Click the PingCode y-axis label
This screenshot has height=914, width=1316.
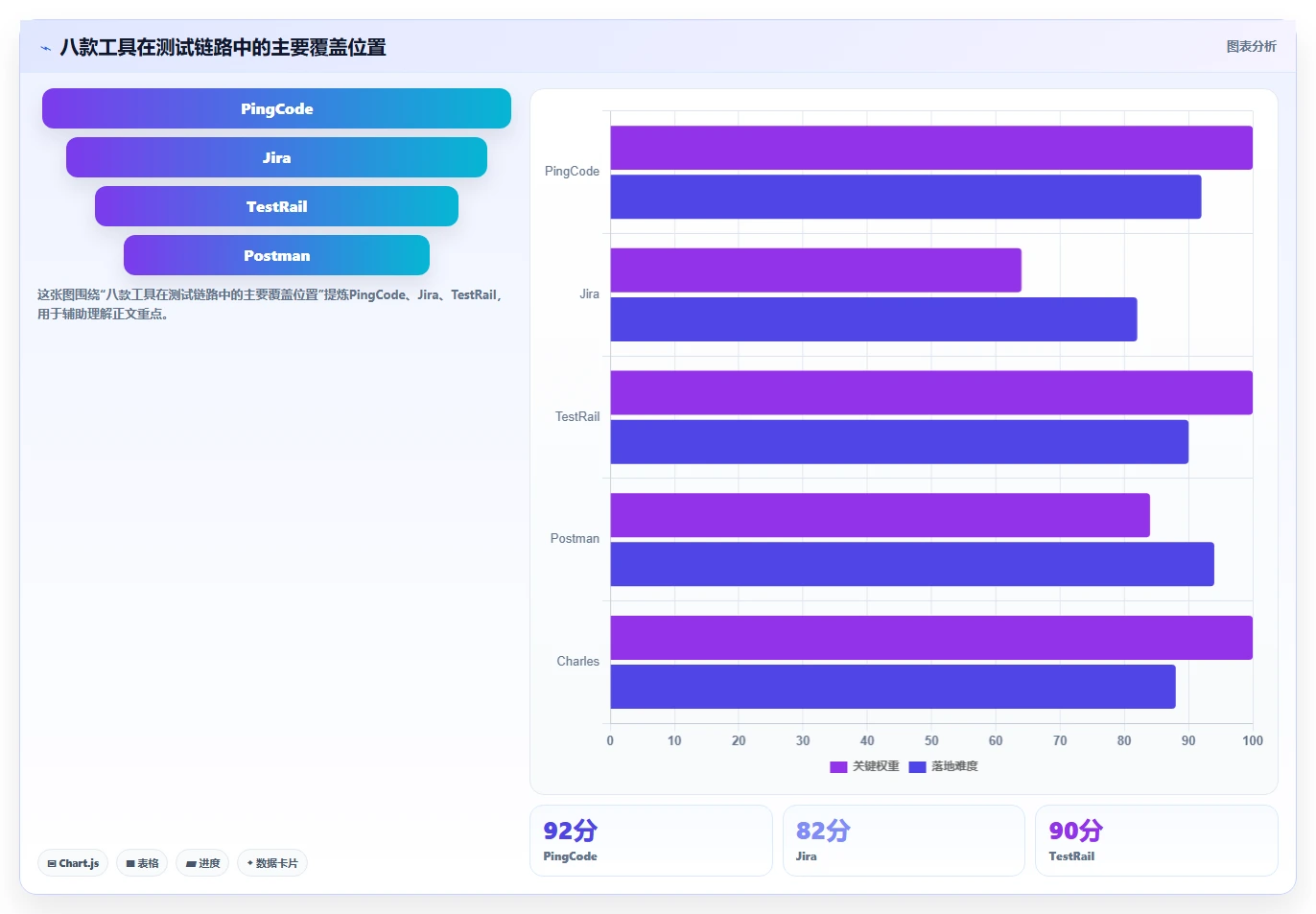572,172
